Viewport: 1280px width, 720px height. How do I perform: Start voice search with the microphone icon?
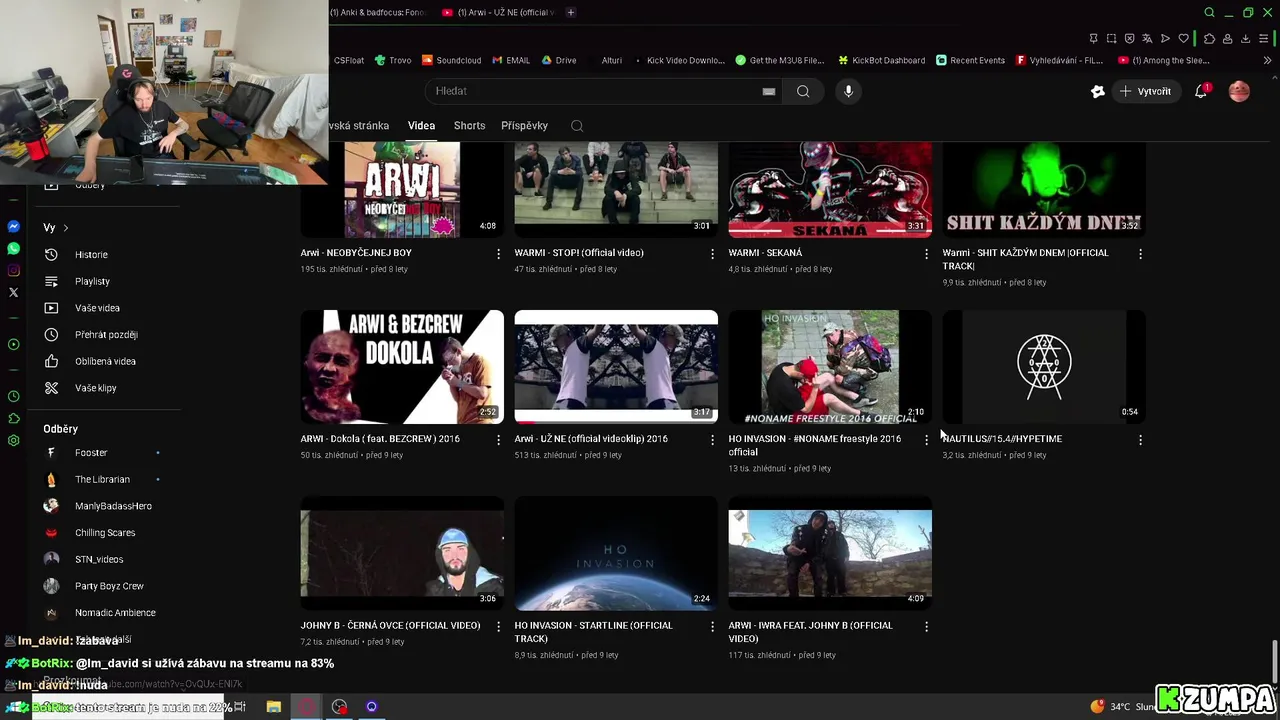tap(848, 91)
